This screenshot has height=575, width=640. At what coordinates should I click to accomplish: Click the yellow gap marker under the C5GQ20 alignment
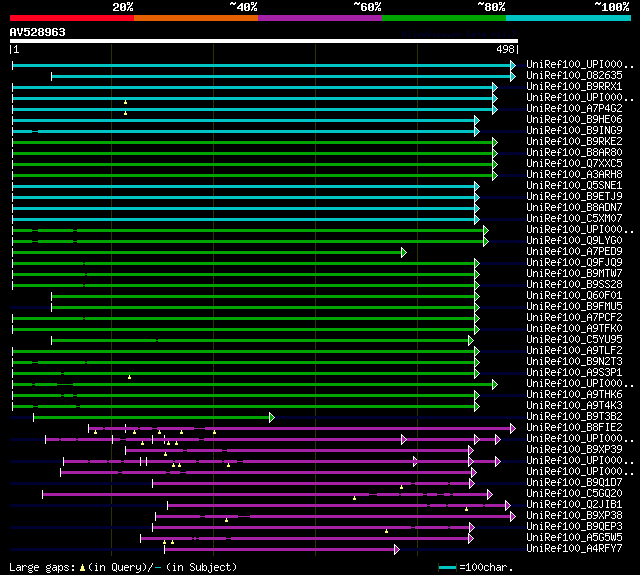(x=354, y=498)
